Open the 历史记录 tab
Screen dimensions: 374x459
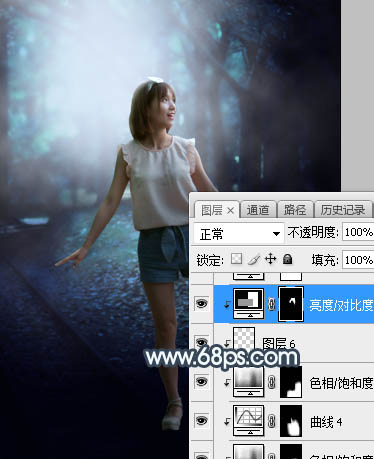(x=343, y=210)
